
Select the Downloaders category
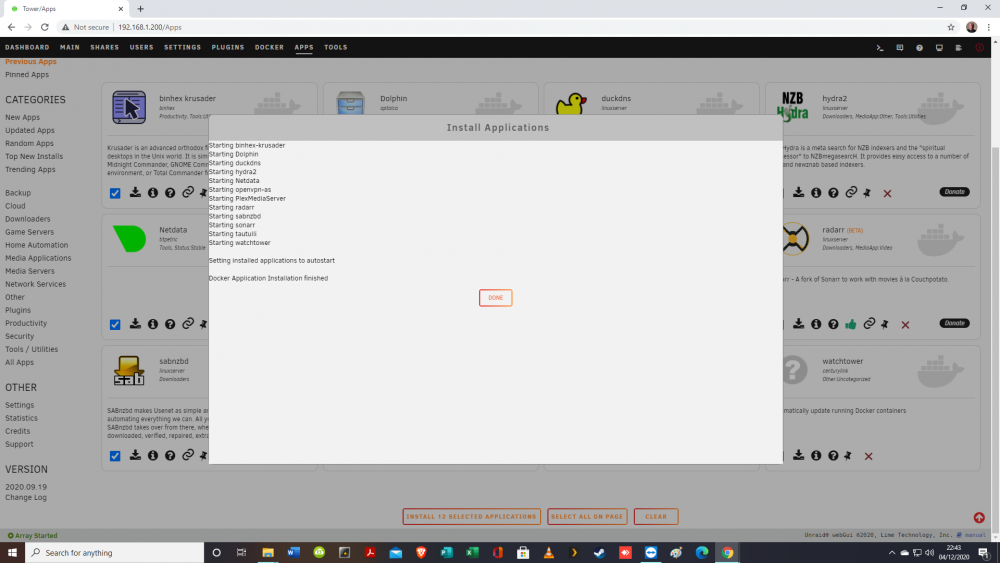27,219
